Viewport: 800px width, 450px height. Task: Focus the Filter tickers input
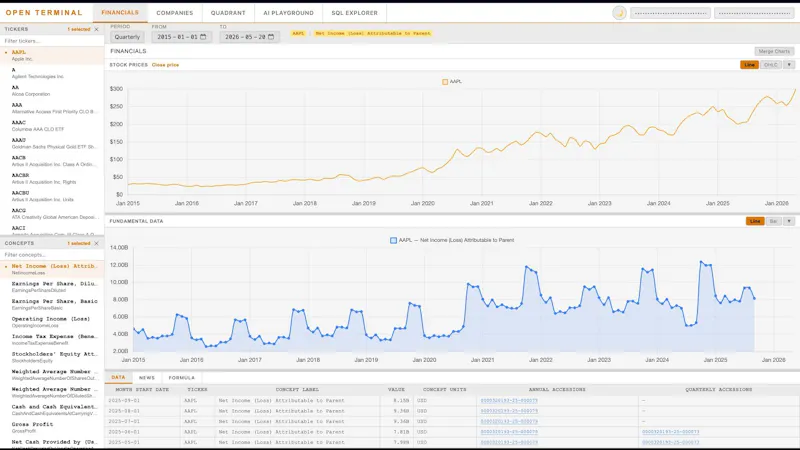[x=52, y=41]
